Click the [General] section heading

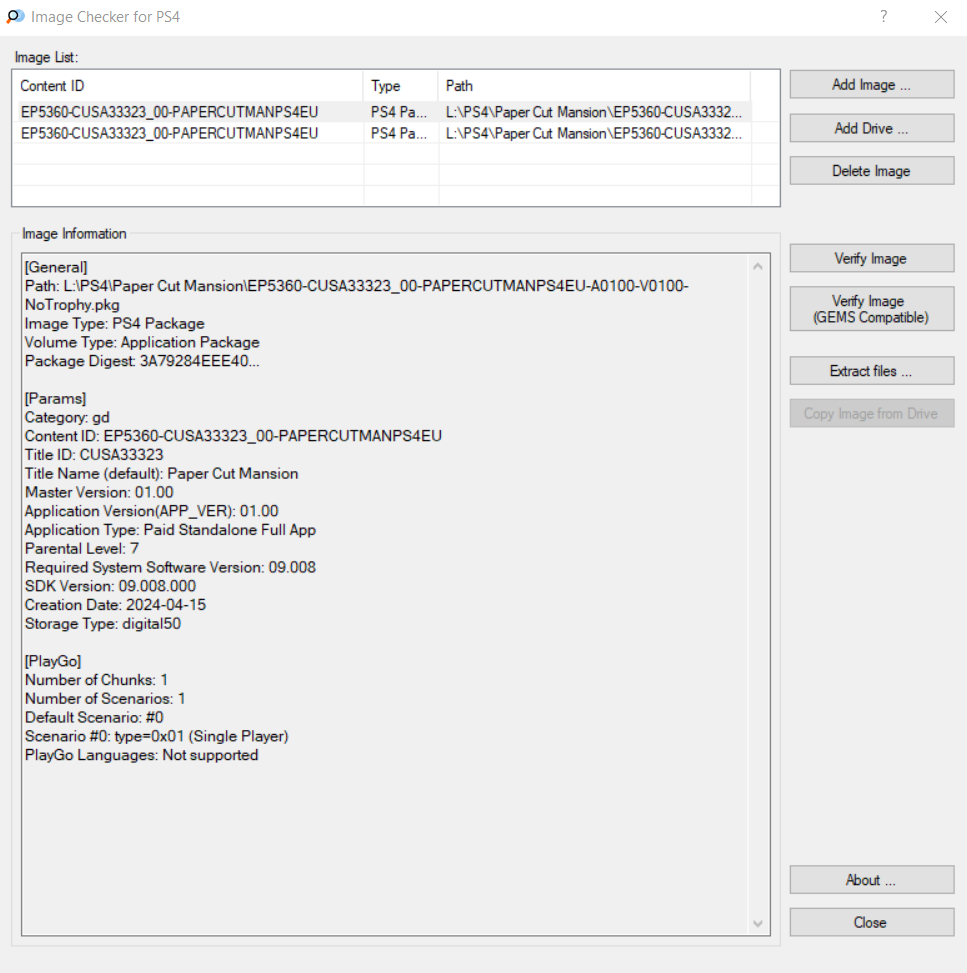point(56,267)
